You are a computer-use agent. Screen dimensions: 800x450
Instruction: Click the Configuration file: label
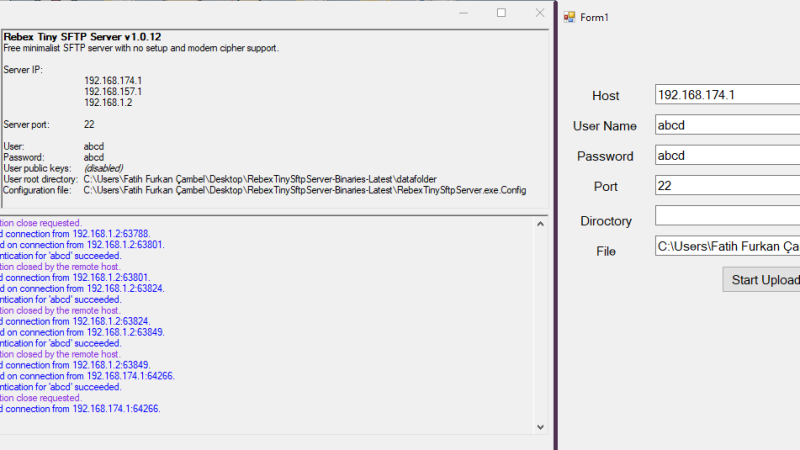click(x=37, y=190)
